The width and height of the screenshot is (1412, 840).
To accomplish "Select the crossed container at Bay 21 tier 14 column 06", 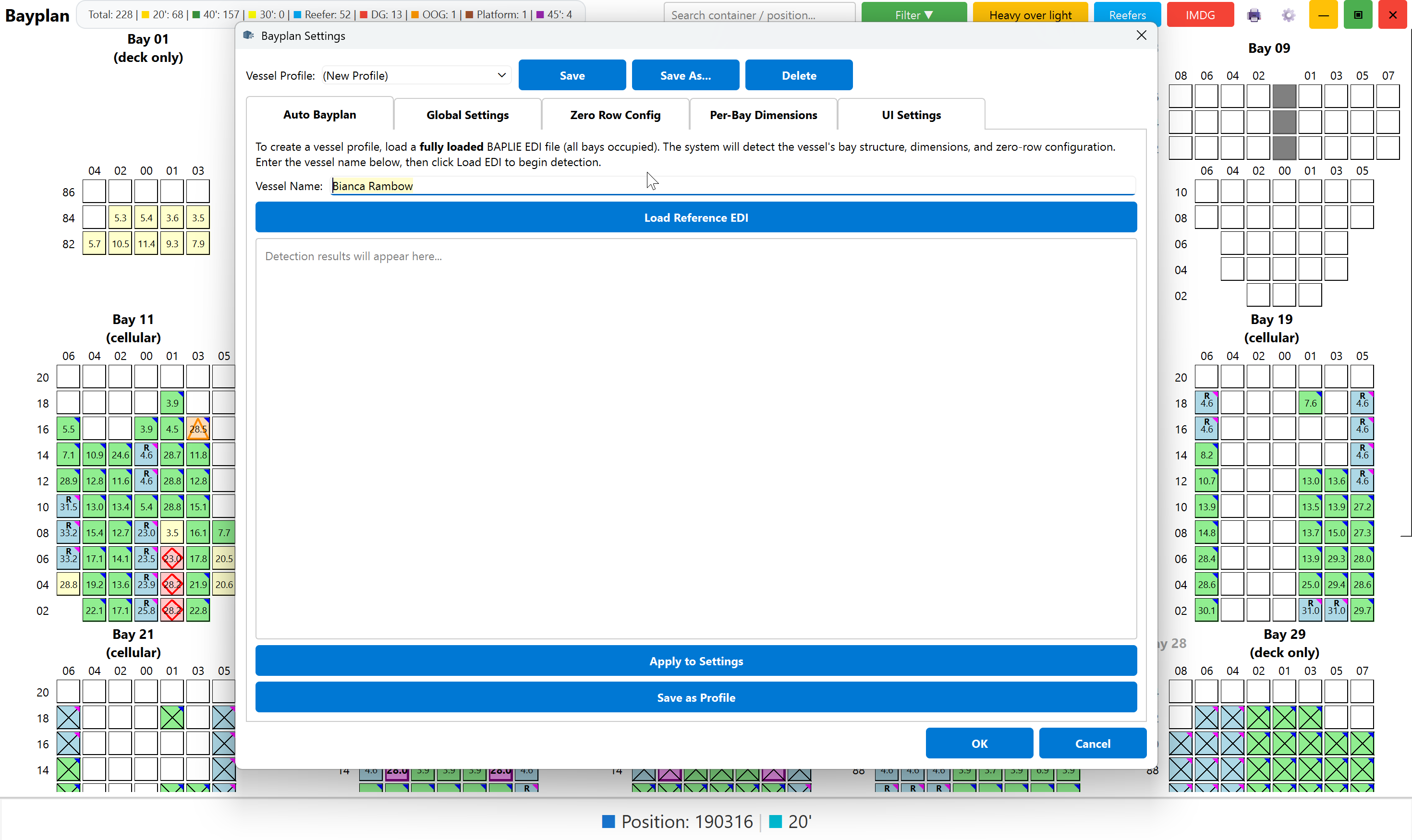I will click(69, 769).
